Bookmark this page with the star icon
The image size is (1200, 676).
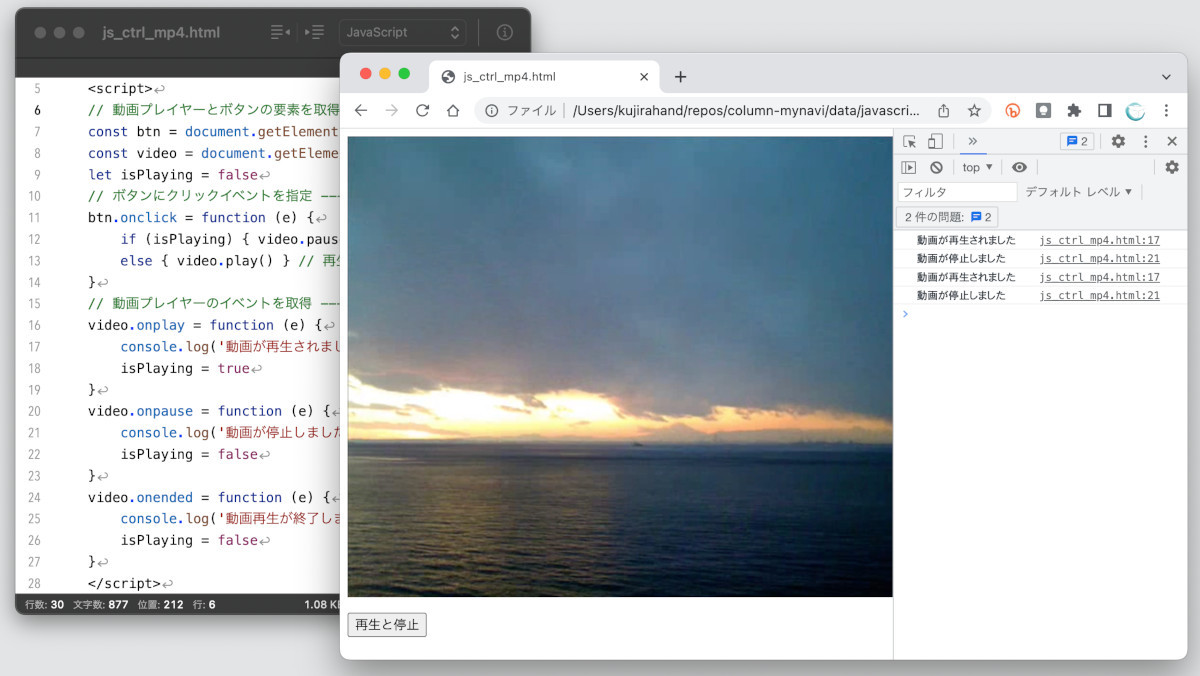974,111
